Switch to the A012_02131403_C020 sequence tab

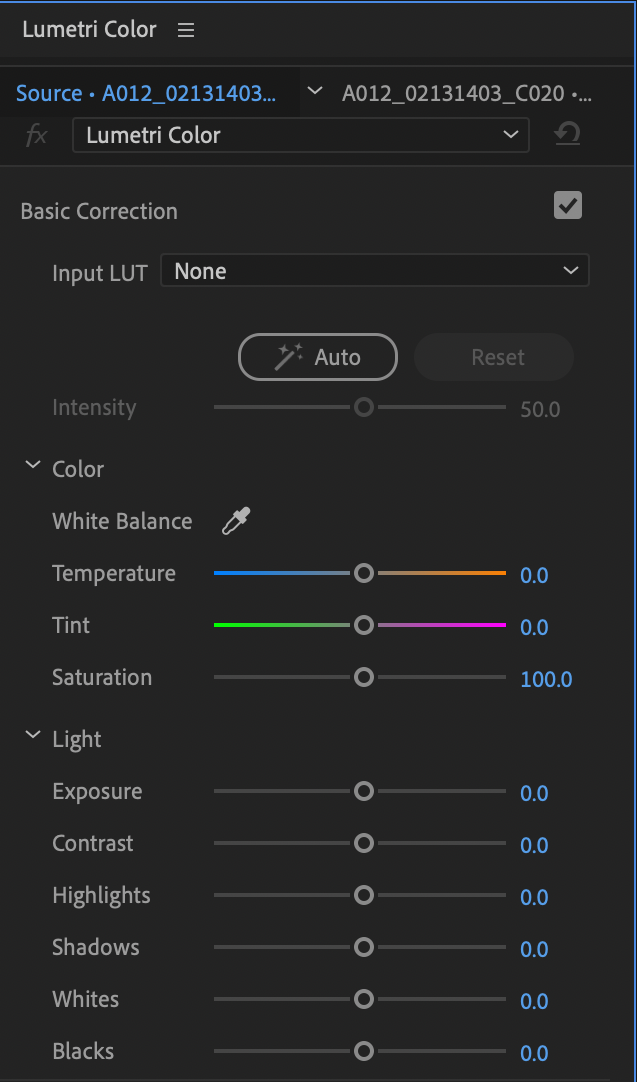coord(467,93)
